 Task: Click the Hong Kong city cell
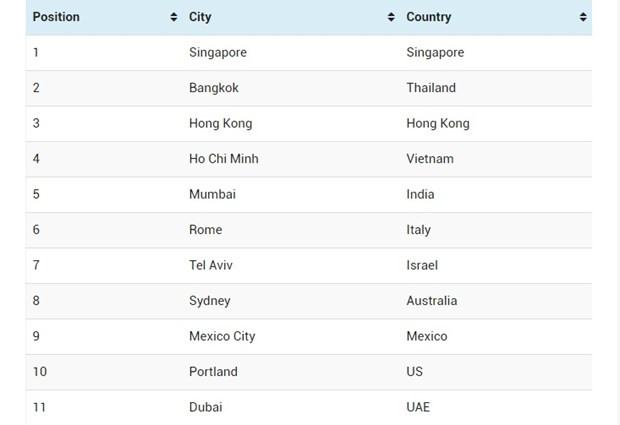[x=220, y=123]
